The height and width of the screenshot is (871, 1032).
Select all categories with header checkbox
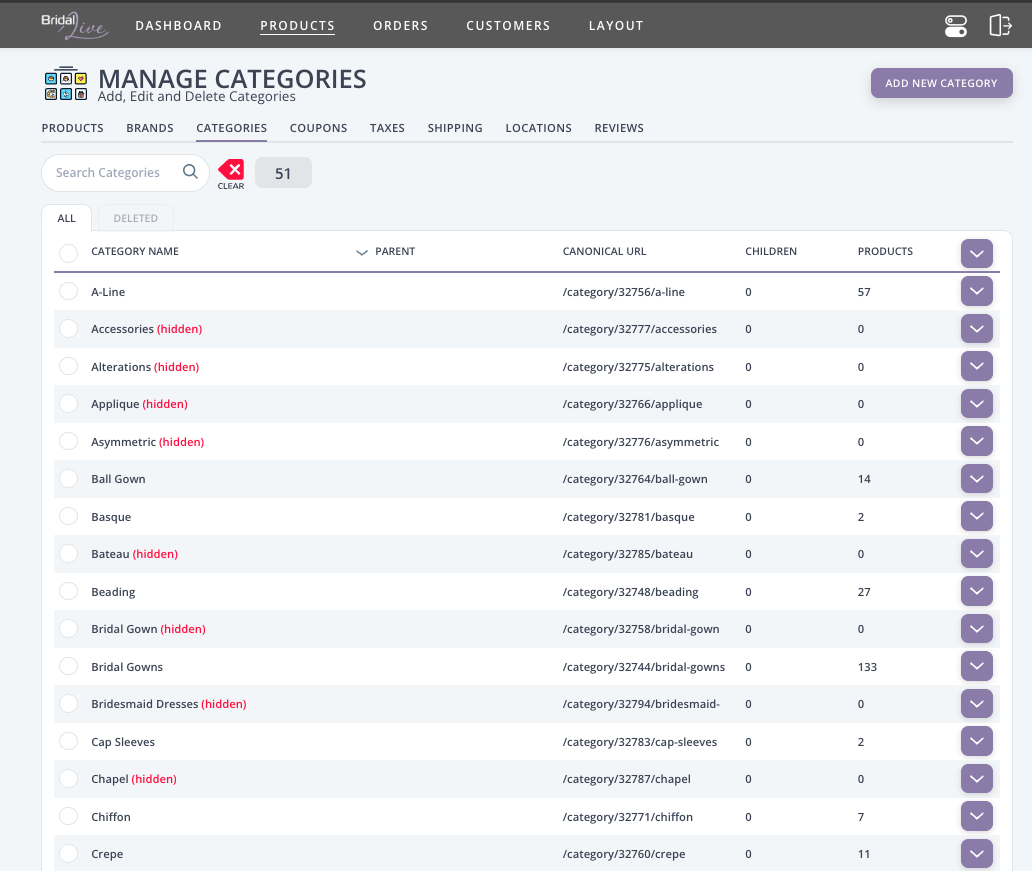[68, 253]
